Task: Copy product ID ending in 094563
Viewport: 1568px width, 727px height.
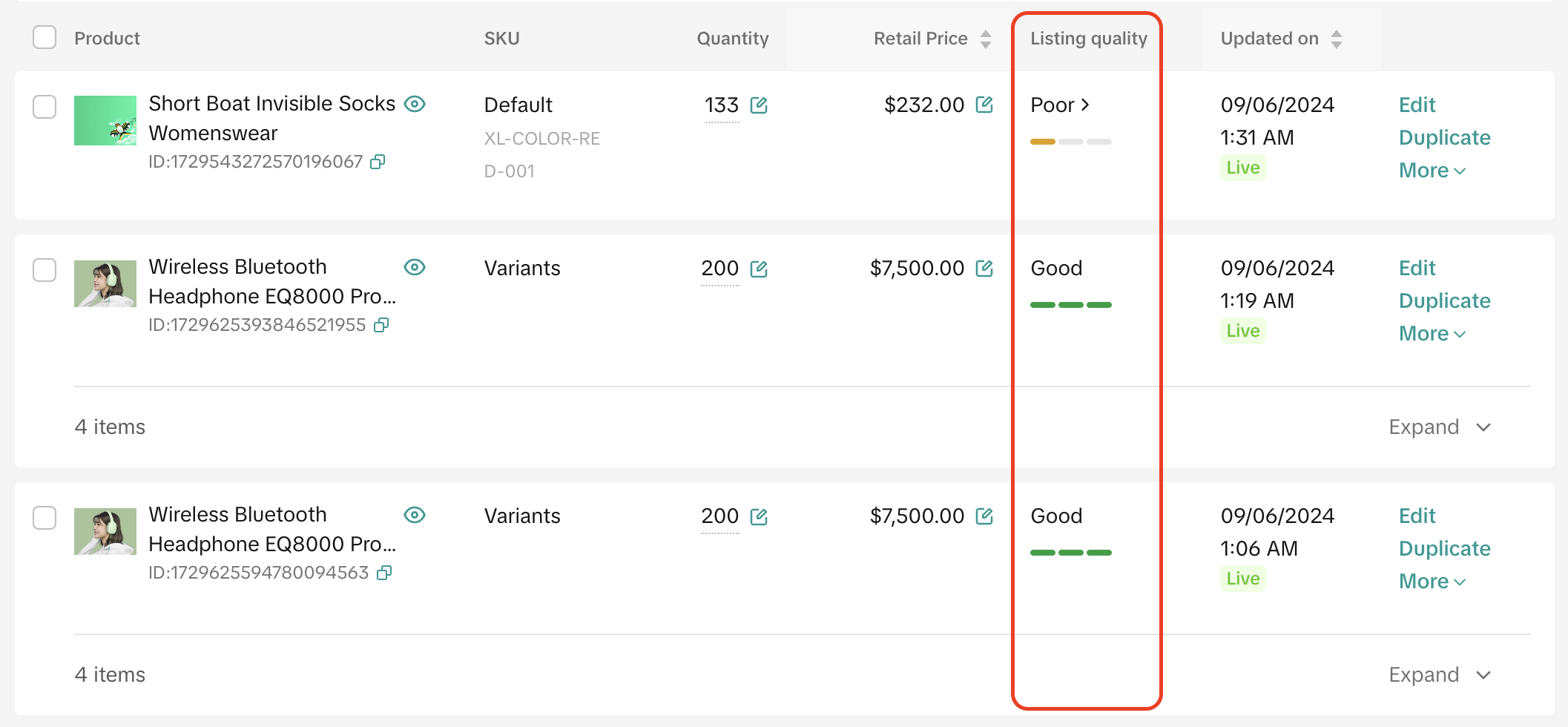Action: click(384, 573)
